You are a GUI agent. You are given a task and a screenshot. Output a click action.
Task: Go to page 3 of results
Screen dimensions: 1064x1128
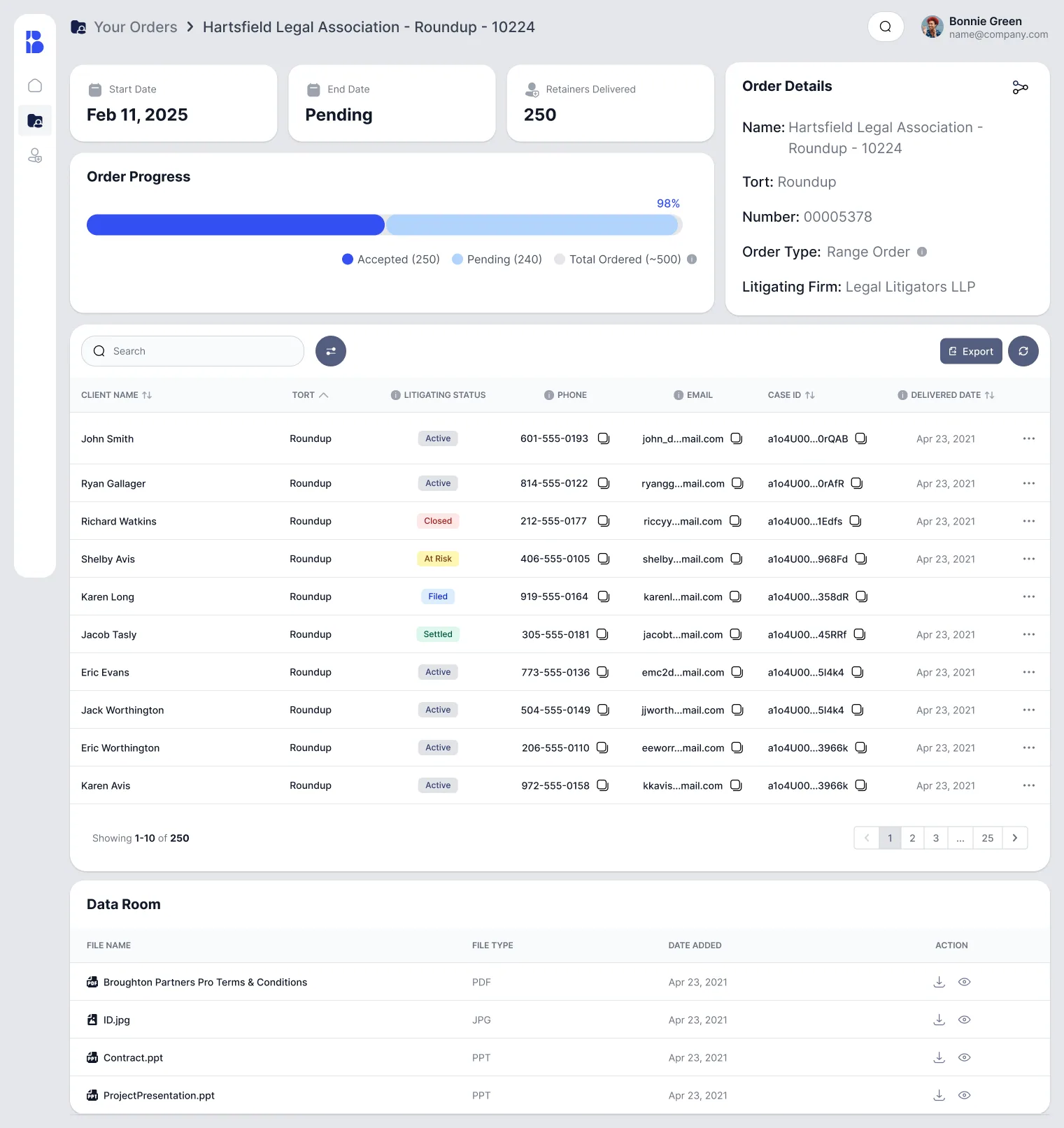click(936, 838)
